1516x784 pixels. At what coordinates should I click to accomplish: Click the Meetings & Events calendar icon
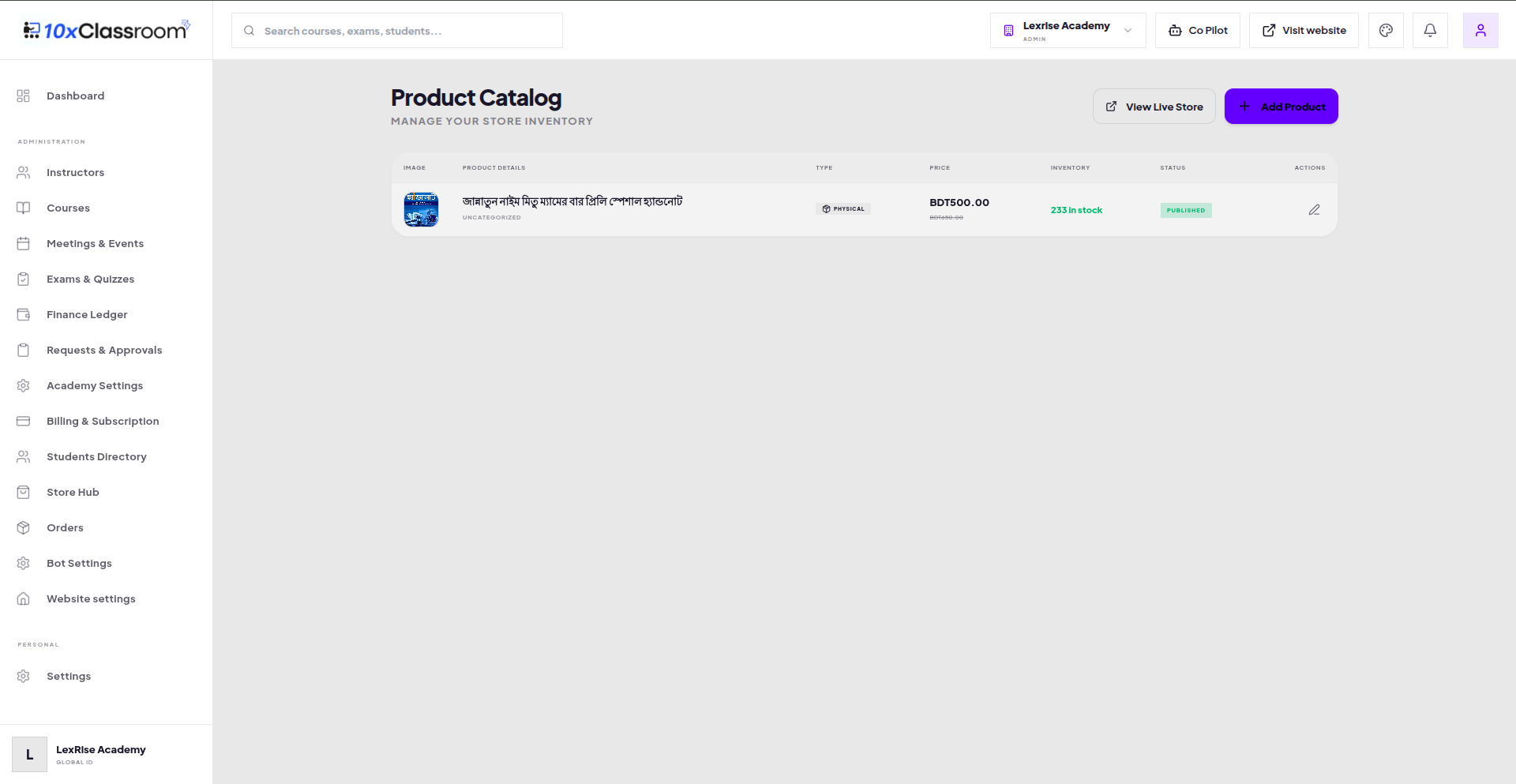(x=24, y=243)
